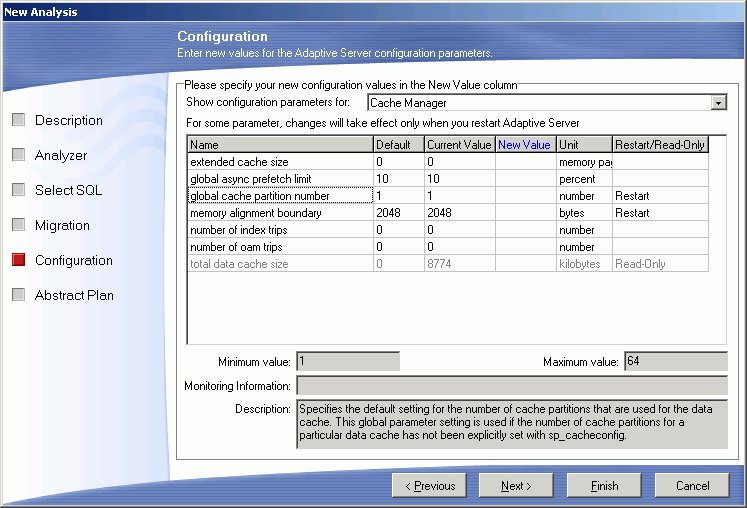Screen dimensions: 747x508
Task: Click the New Value column header
Action: click(x=525, y=145)
